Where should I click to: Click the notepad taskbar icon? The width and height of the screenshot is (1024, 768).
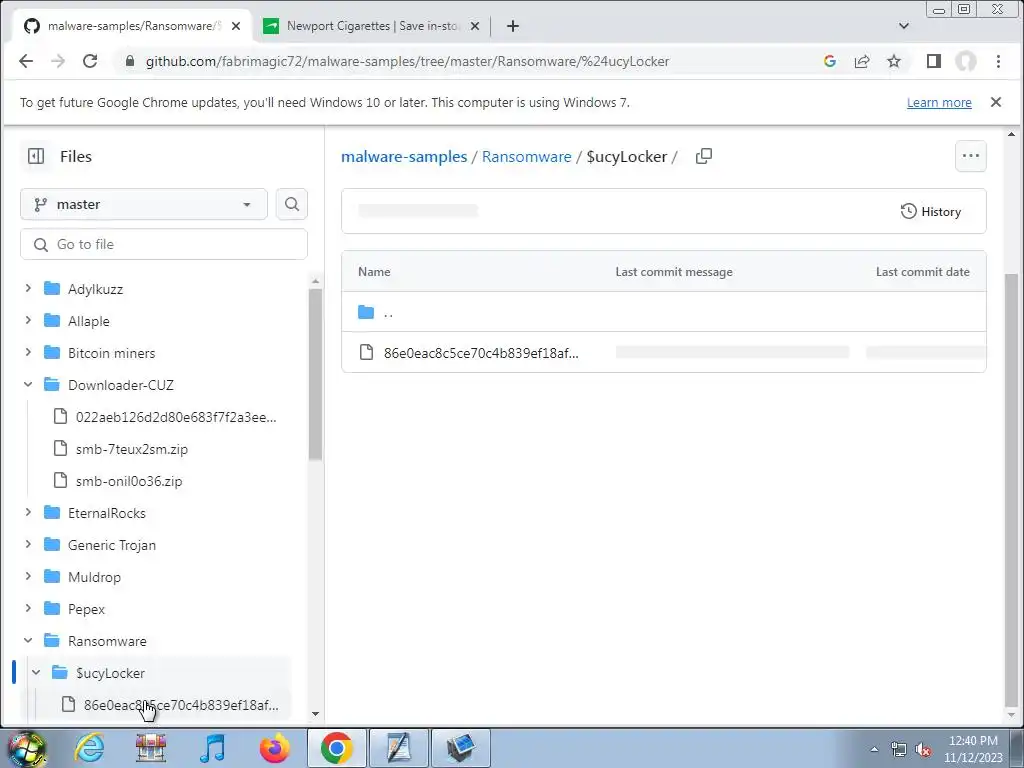[x=399, y=748]
